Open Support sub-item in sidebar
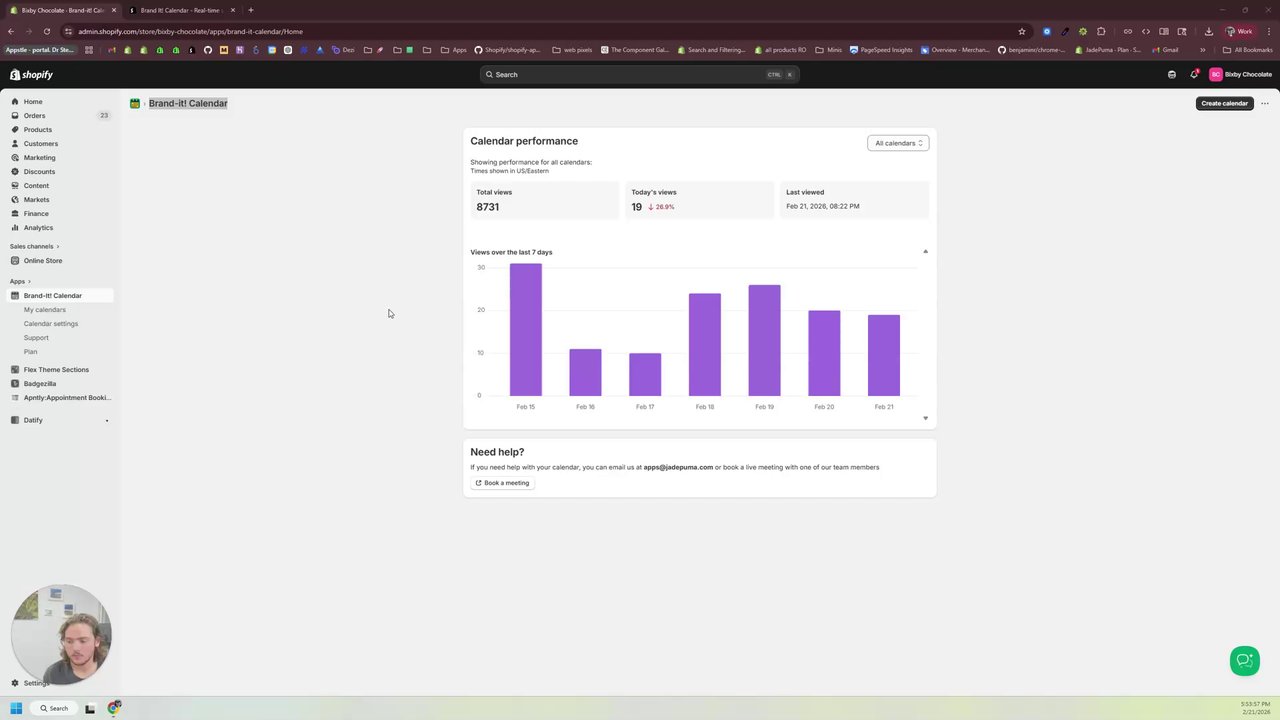 [36, 338]
